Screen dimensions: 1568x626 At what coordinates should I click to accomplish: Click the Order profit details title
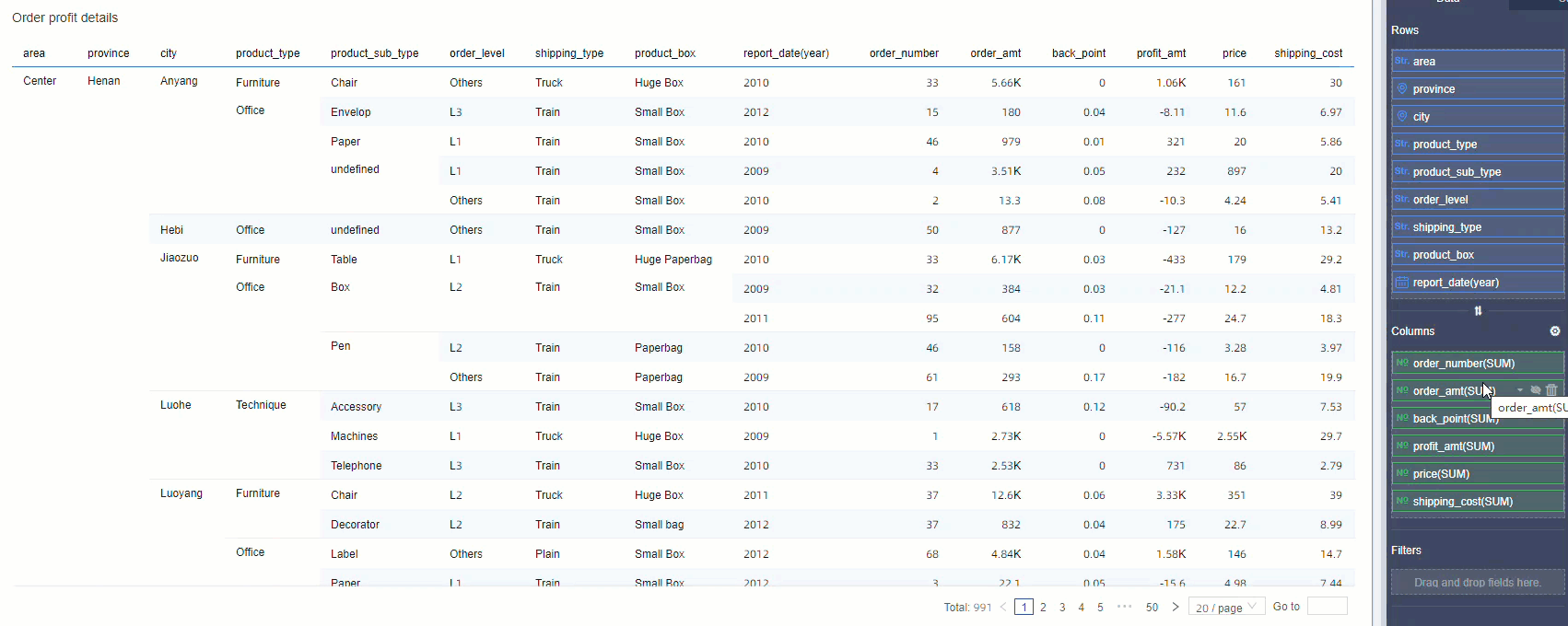point(64,17)
